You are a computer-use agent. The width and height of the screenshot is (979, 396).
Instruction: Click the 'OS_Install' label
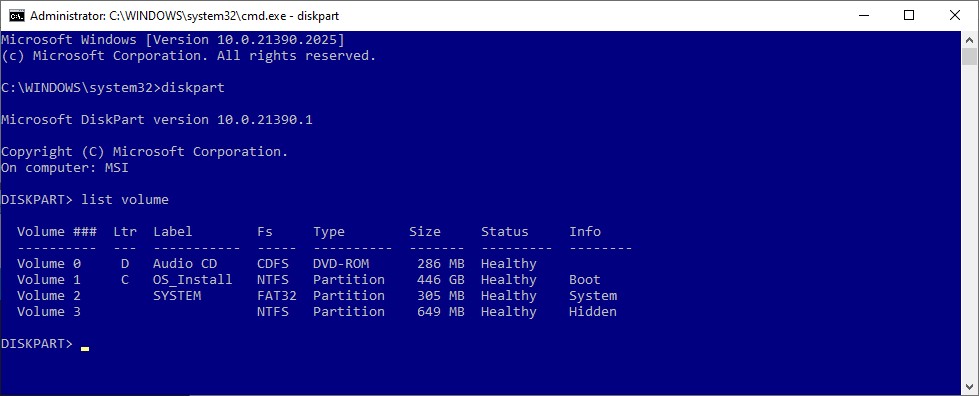193,280
